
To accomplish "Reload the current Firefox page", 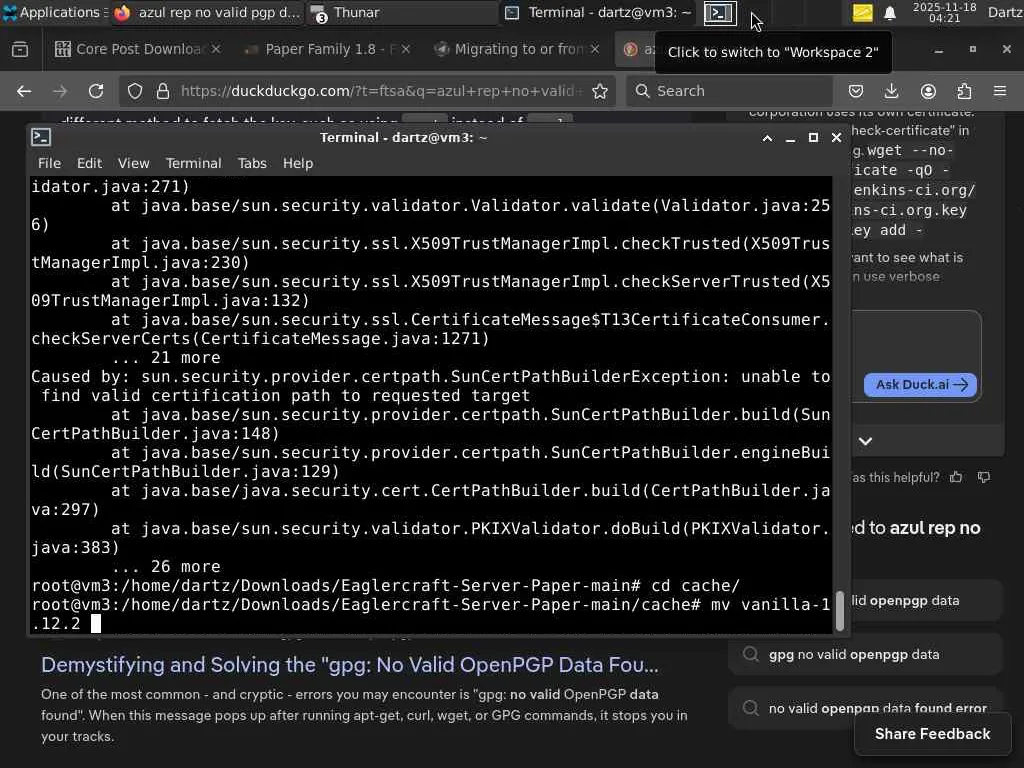I will [96, 91].
